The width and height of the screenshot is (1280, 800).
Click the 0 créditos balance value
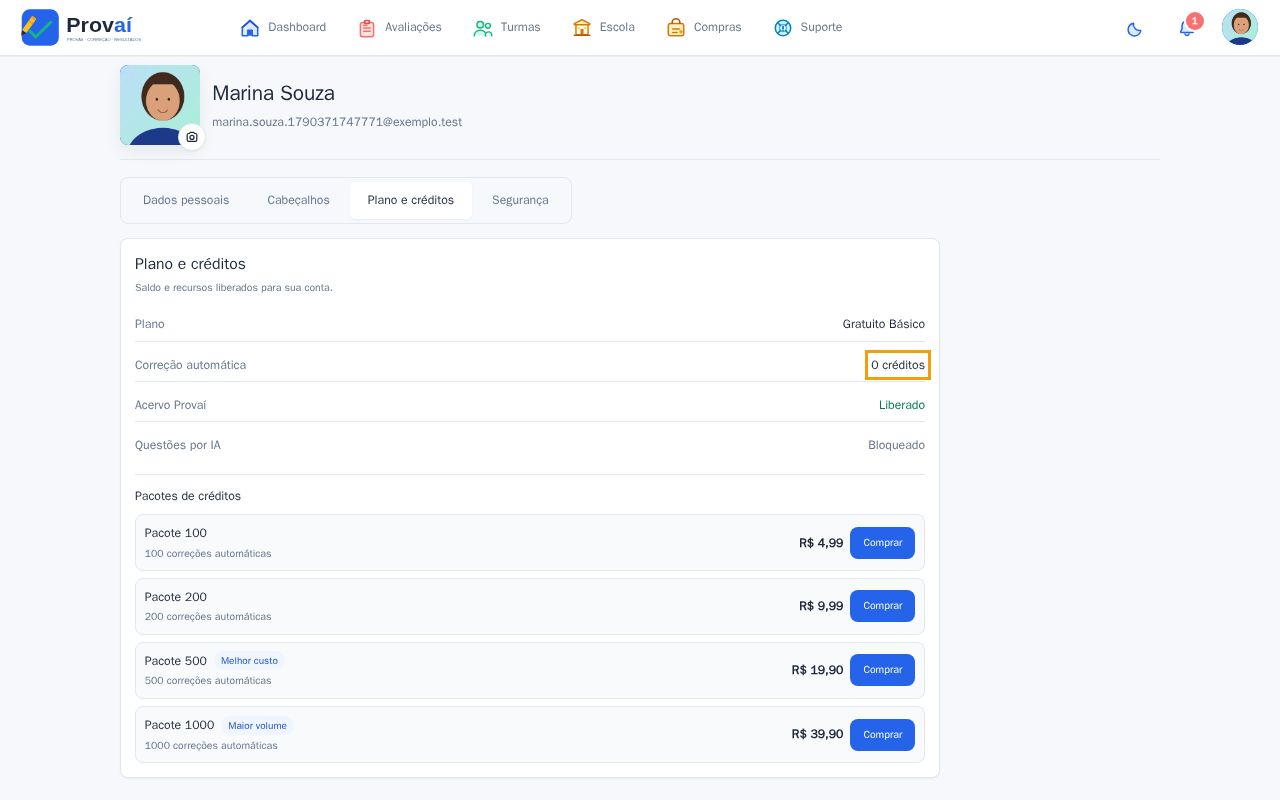click(x=898, y=365)
